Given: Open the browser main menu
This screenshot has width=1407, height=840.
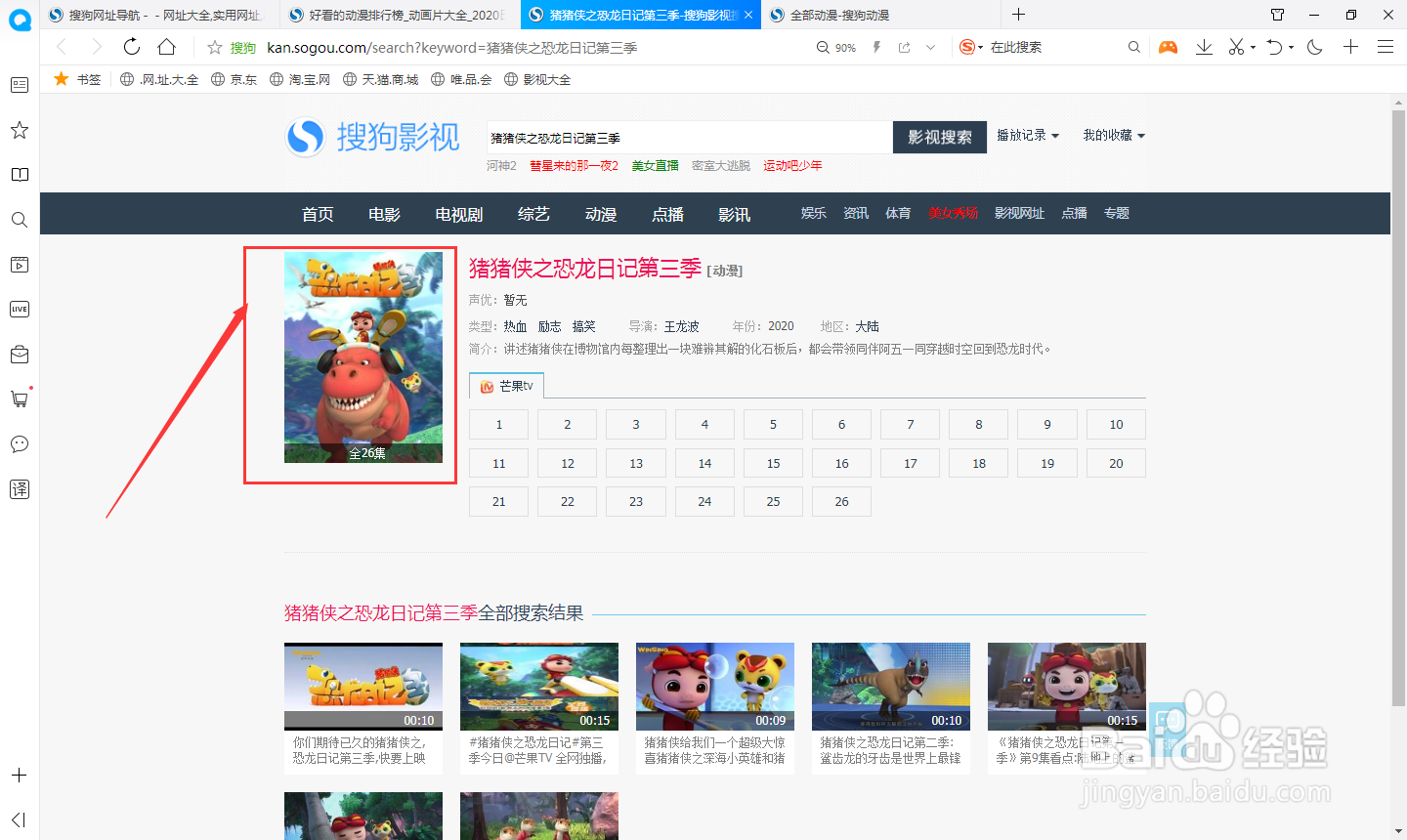Looking at the screenshot, I should pos(1386,47).
